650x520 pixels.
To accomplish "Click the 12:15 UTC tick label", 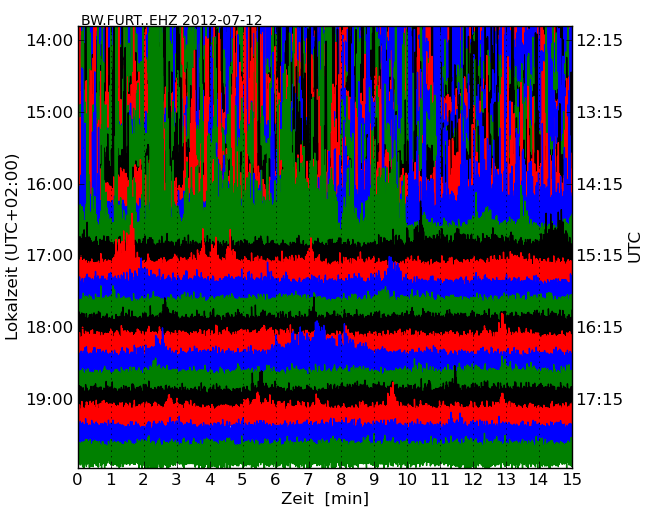I will pos(600,41).
